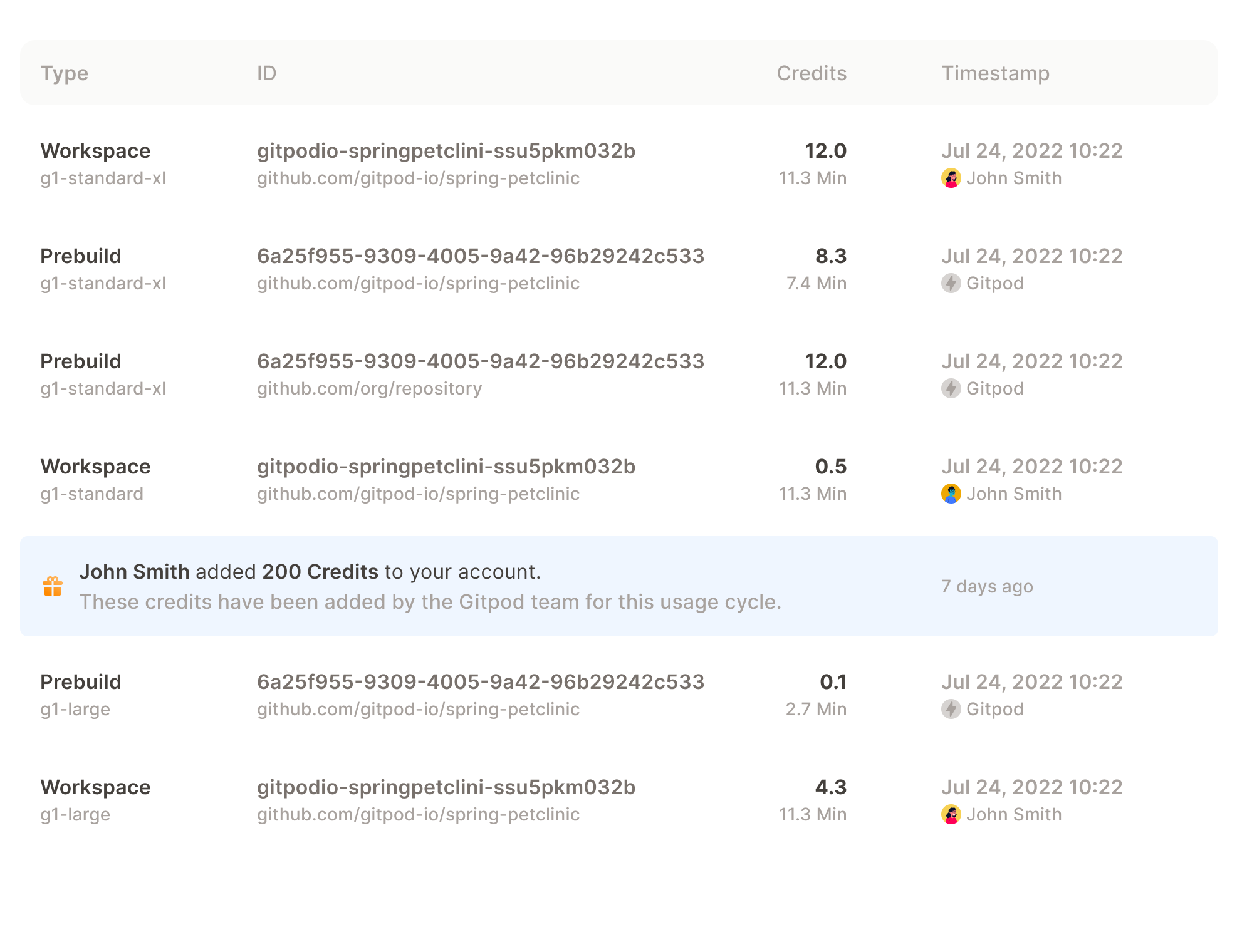Click the Credits column header
1247x952 pixels.
pos(811,73)
